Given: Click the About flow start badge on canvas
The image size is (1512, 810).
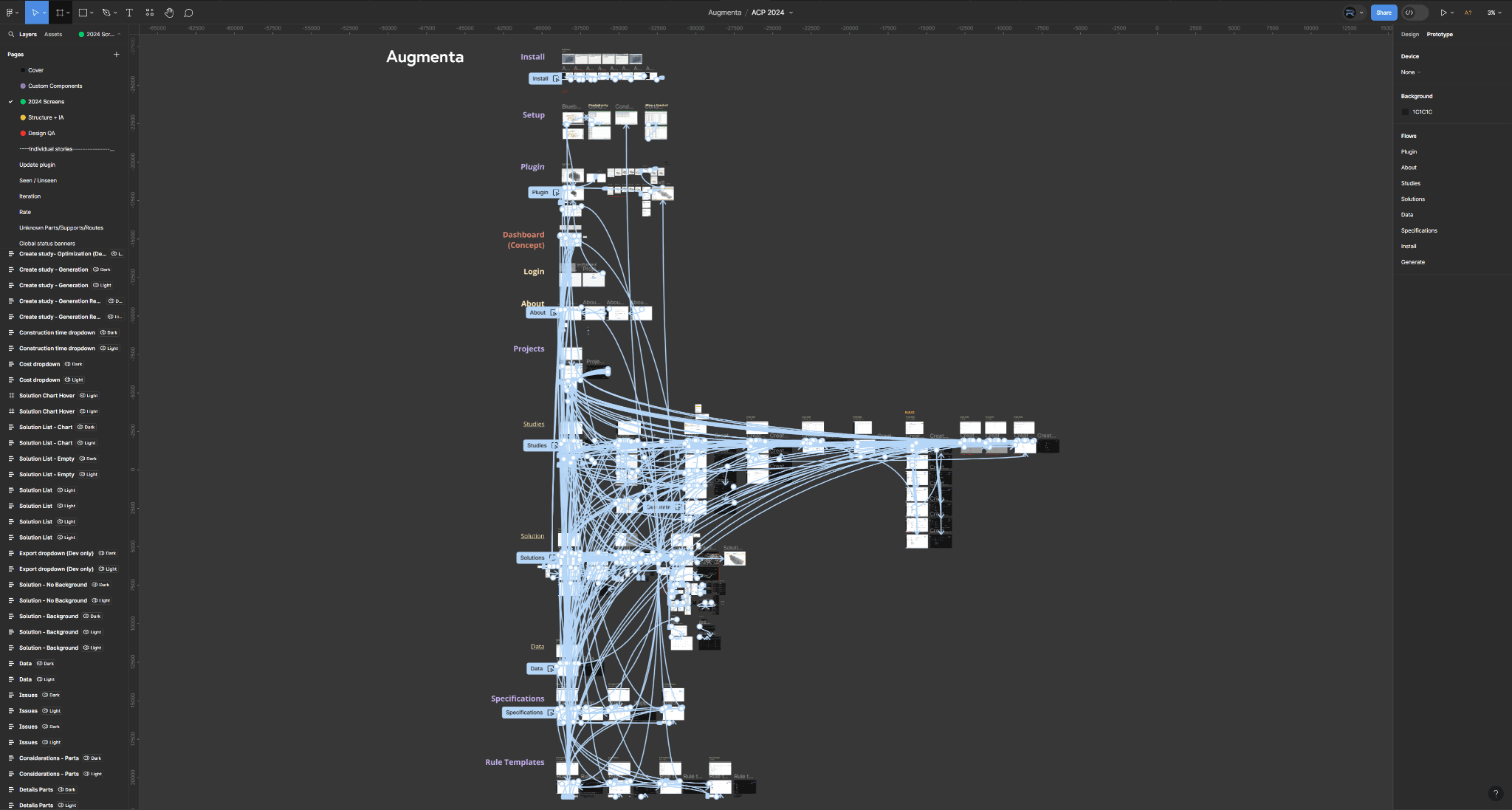Looking at the screenshot, I should (x=542, y=312).
